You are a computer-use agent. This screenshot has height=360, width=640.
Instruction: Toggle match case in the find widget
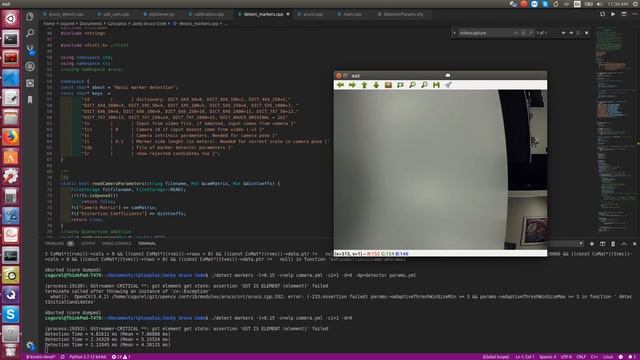516,33
